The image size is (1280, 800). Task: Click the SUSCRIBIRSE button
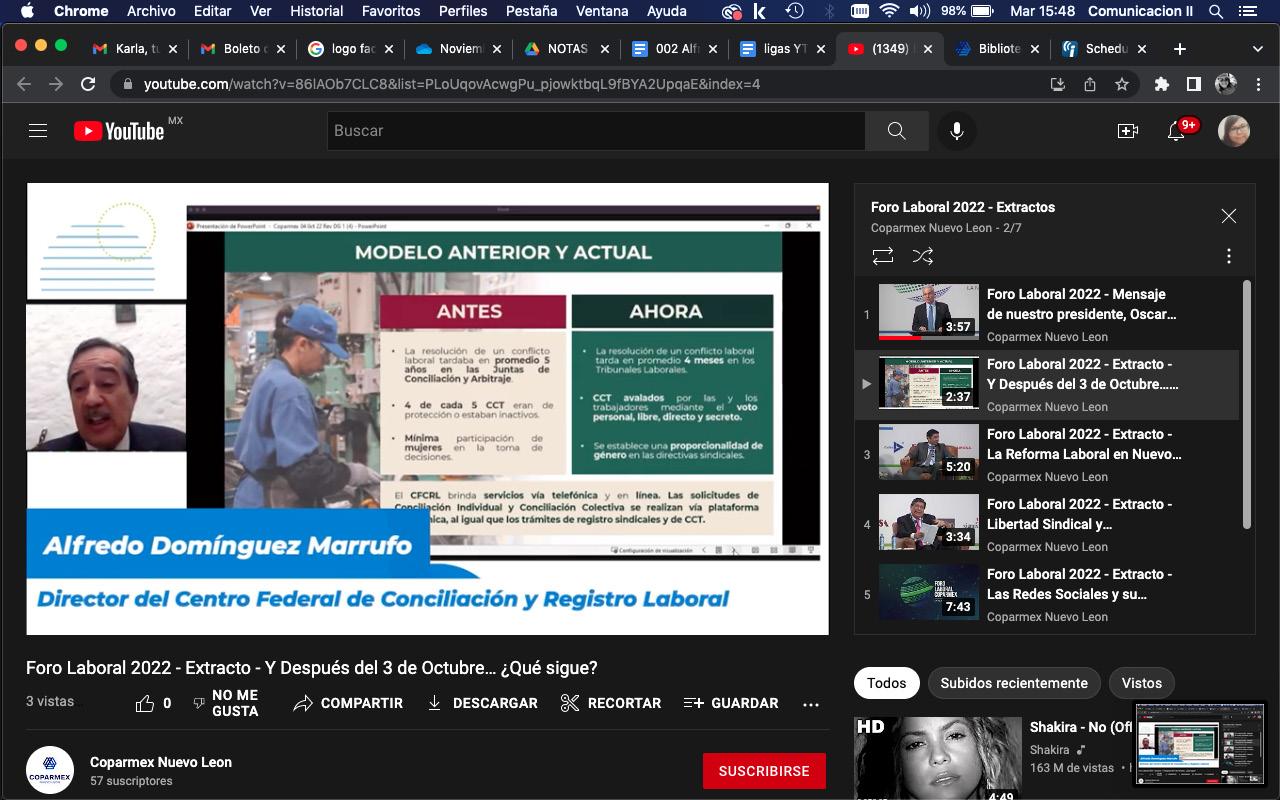coord(764,771)
